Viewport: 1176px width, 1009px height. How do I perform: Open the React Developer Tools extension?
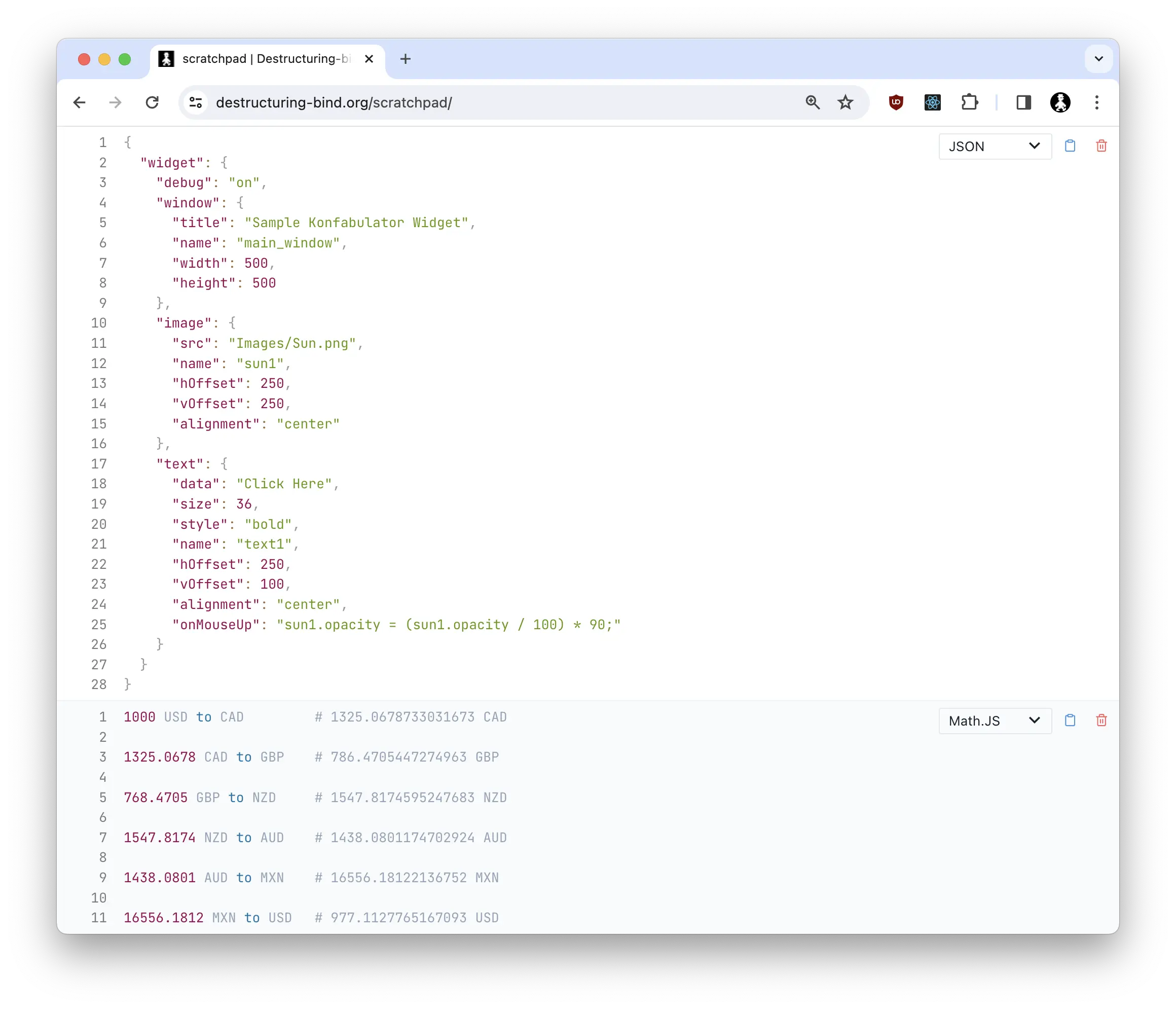point(933,103)
